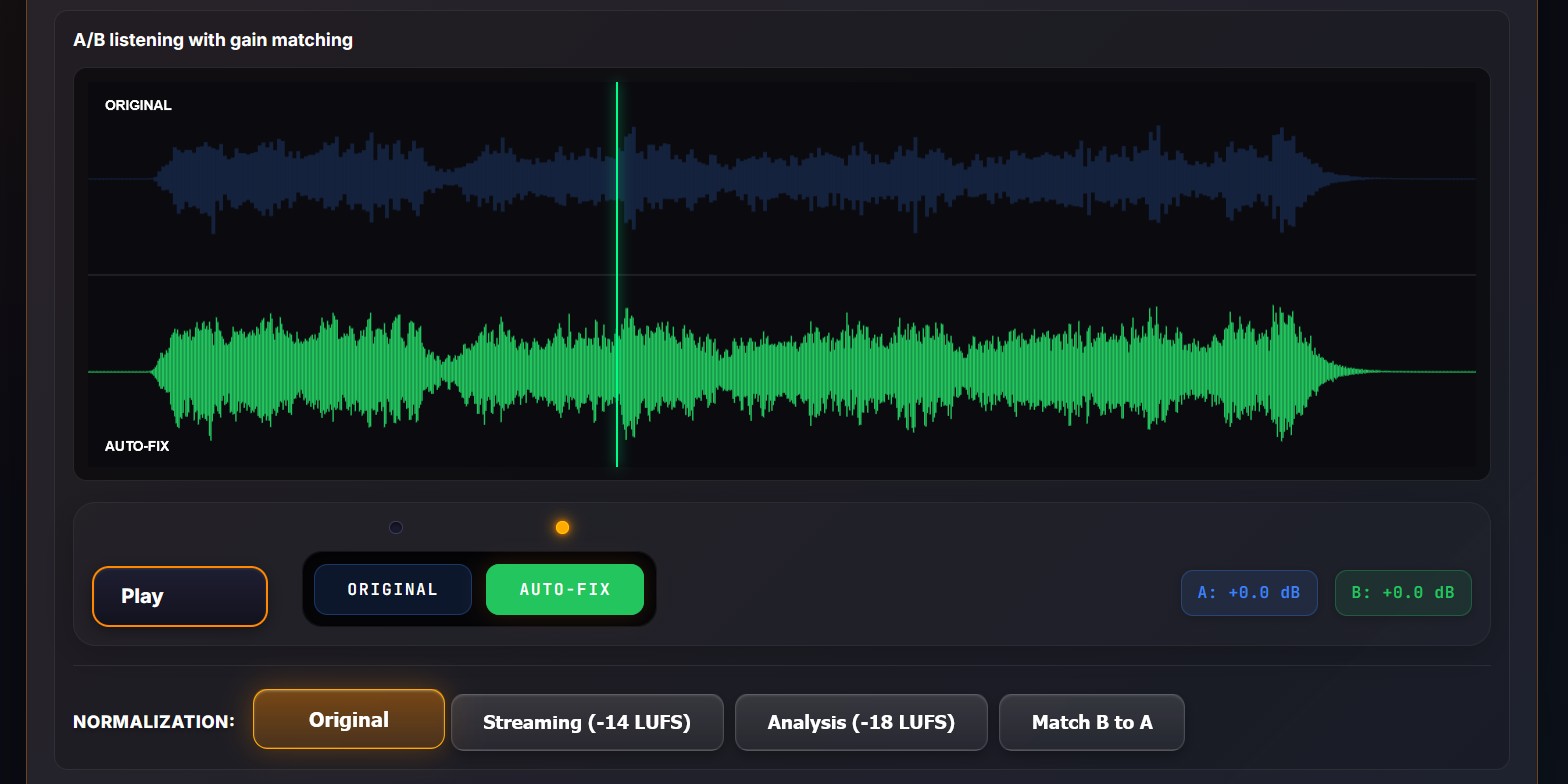Click the Match B to A button
Image resolution: width=1568 pixels, height=784 pixels.
click(1092, 722)
